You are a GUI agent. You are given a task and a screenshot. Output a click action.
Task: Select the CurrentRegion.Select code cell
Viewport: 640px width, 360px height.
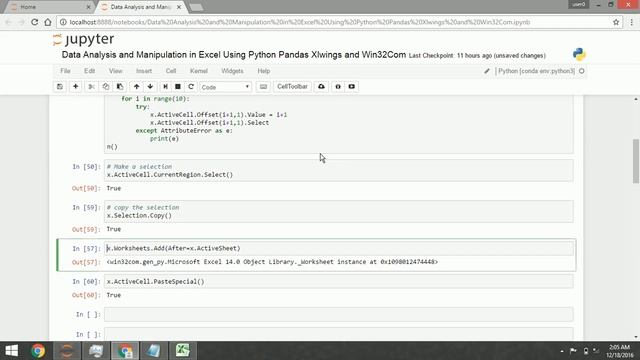[338, 170]
